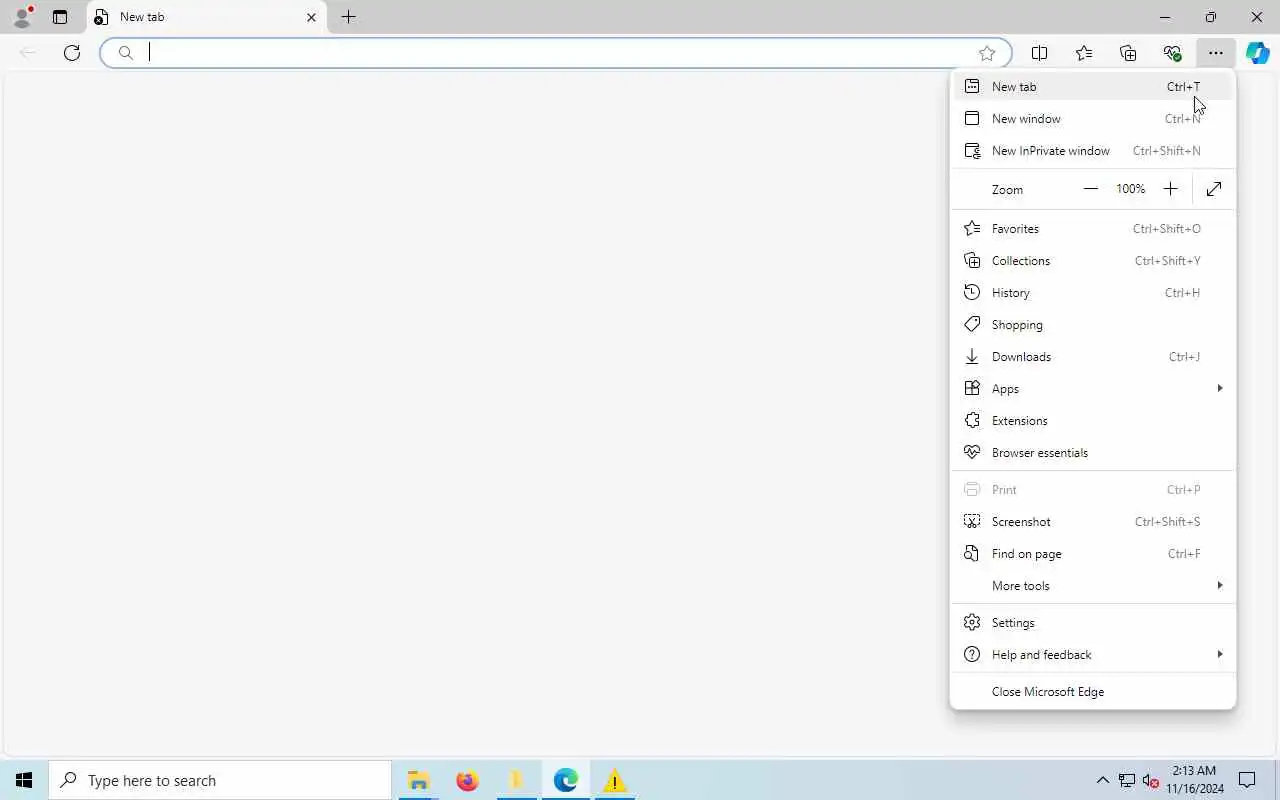Show hidden system tray icons

tap(1102, 780)
